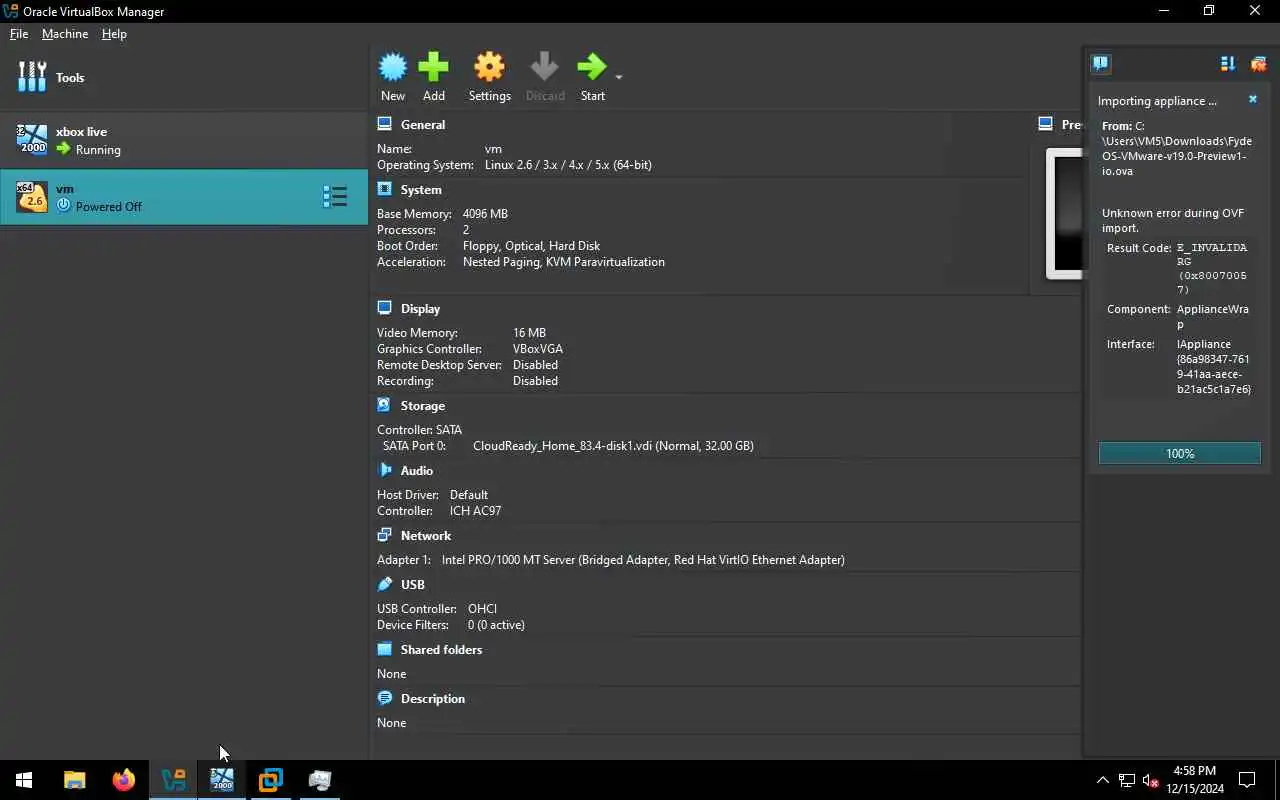Open the Windows Start menu
The image size is (1280, 800).
click(24, 780)
